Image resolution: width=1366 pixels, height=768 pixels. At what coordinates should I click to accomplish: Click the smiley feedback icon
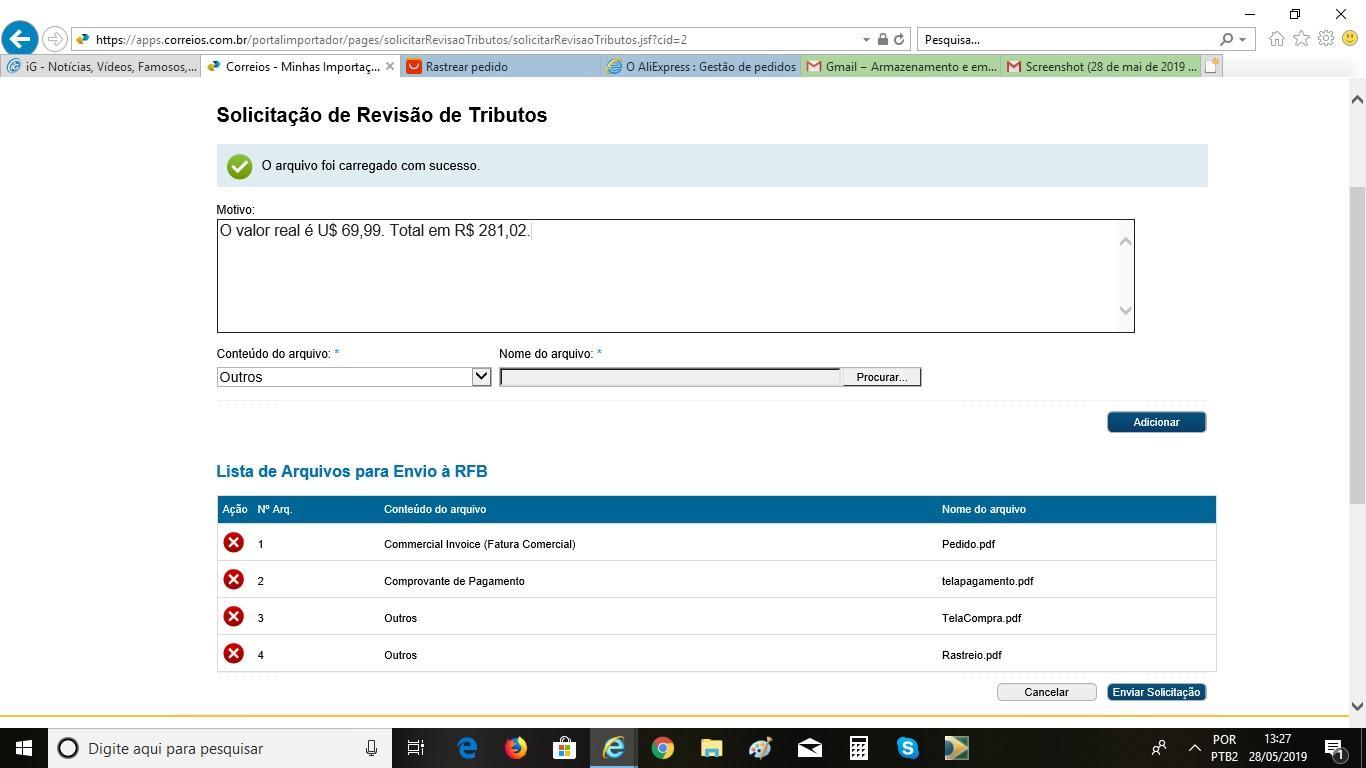tap(1350, 39)
